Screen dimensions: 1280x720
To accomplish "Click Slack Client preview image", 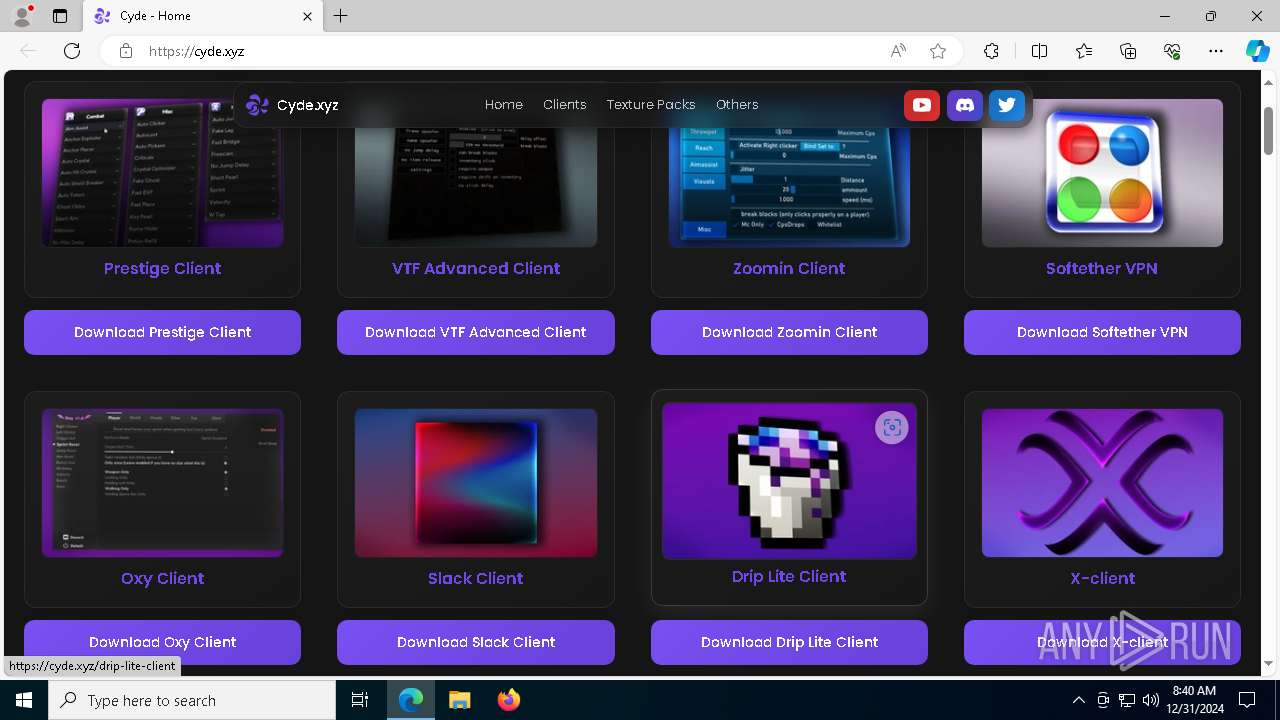I will 476,483.
